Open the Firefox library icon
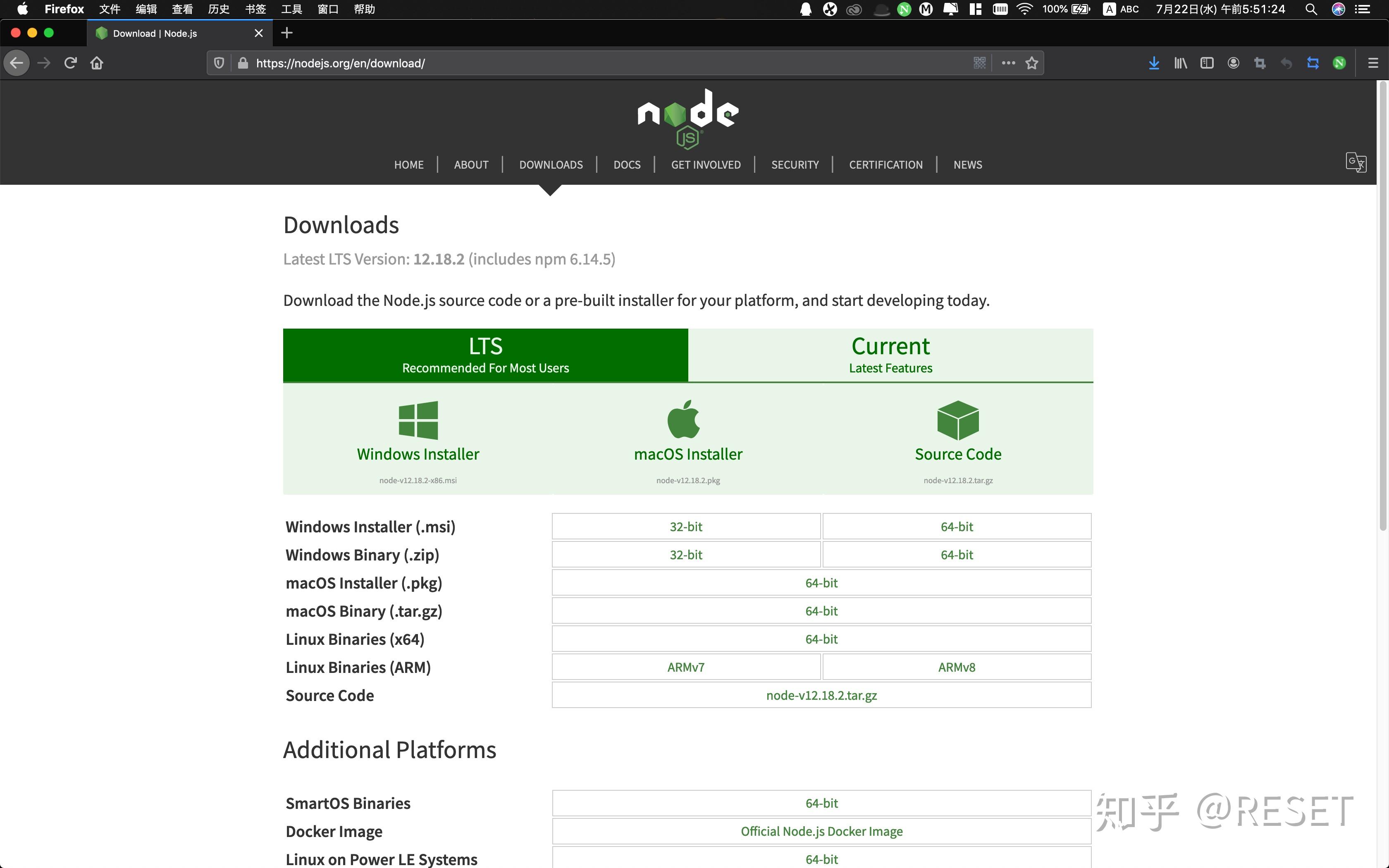The height and width of the screenshot is (868, 1389). pos(1180,63)
